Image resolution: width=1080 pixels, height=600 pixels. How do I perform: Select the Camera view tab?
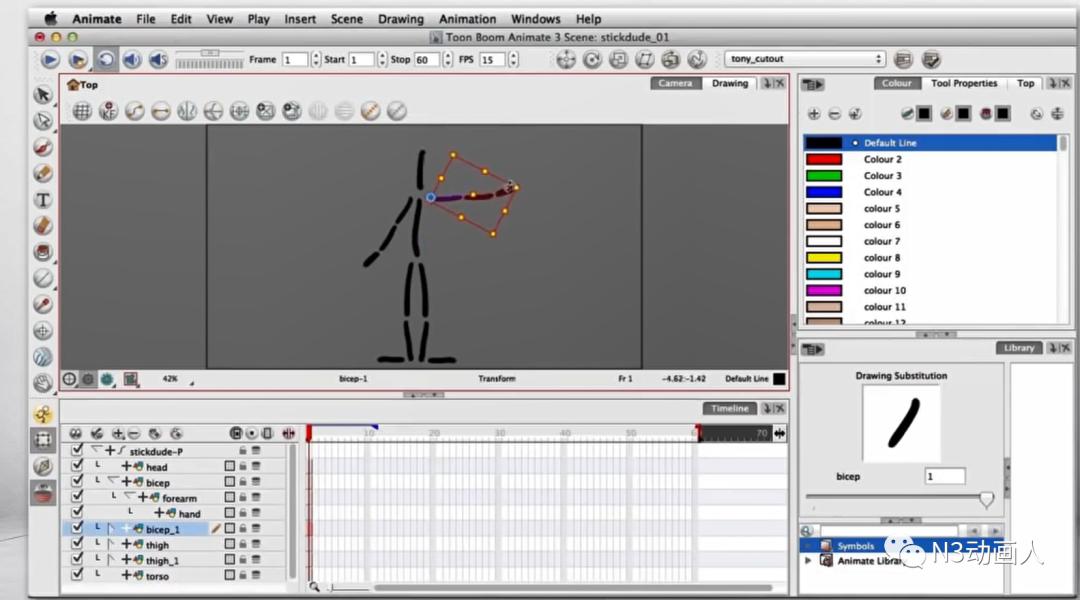pyautogui.click(x=675, y=83)
